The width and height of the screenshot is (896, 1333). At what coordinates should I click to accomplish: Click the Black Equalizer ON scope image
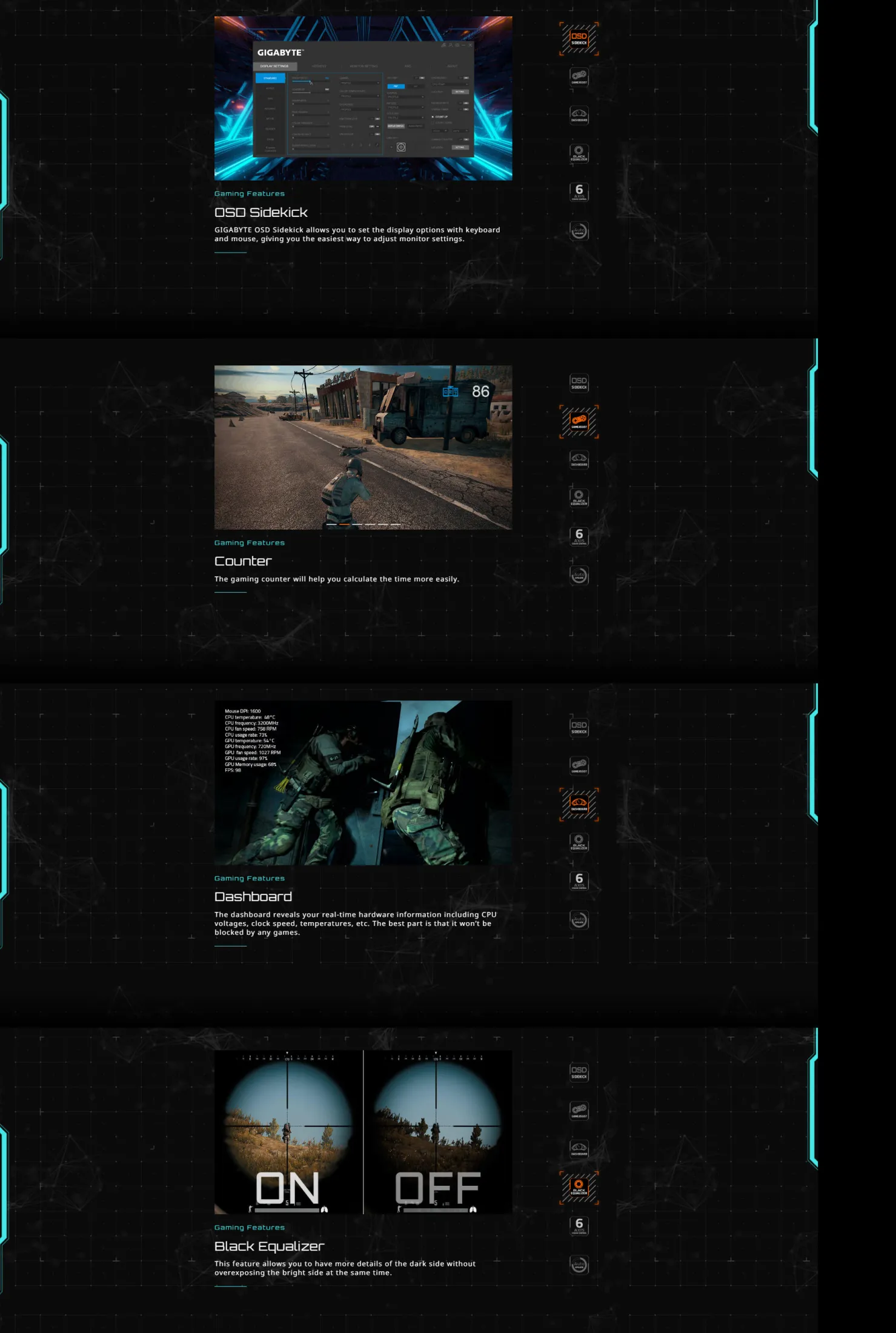pyautogui.click(x=288, y=1132)
